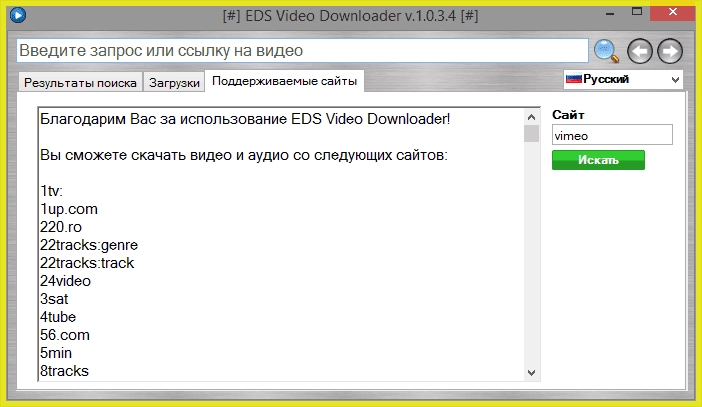This screenshot has width=702, height=407.
Task: Click the green Искать button
Action: point(598,160)
